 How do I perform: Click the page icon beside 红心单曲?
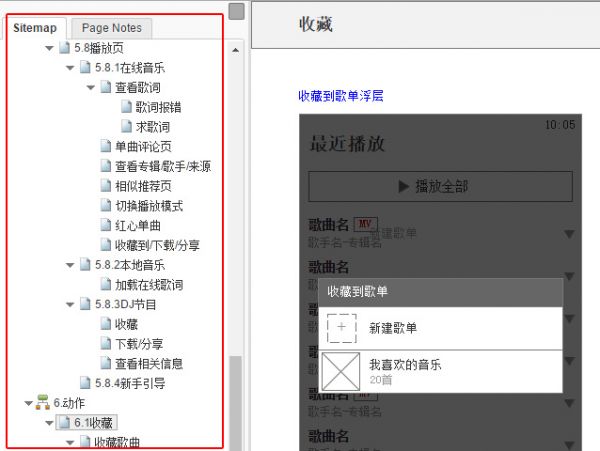pyautogui.click(x=106, y=225)
